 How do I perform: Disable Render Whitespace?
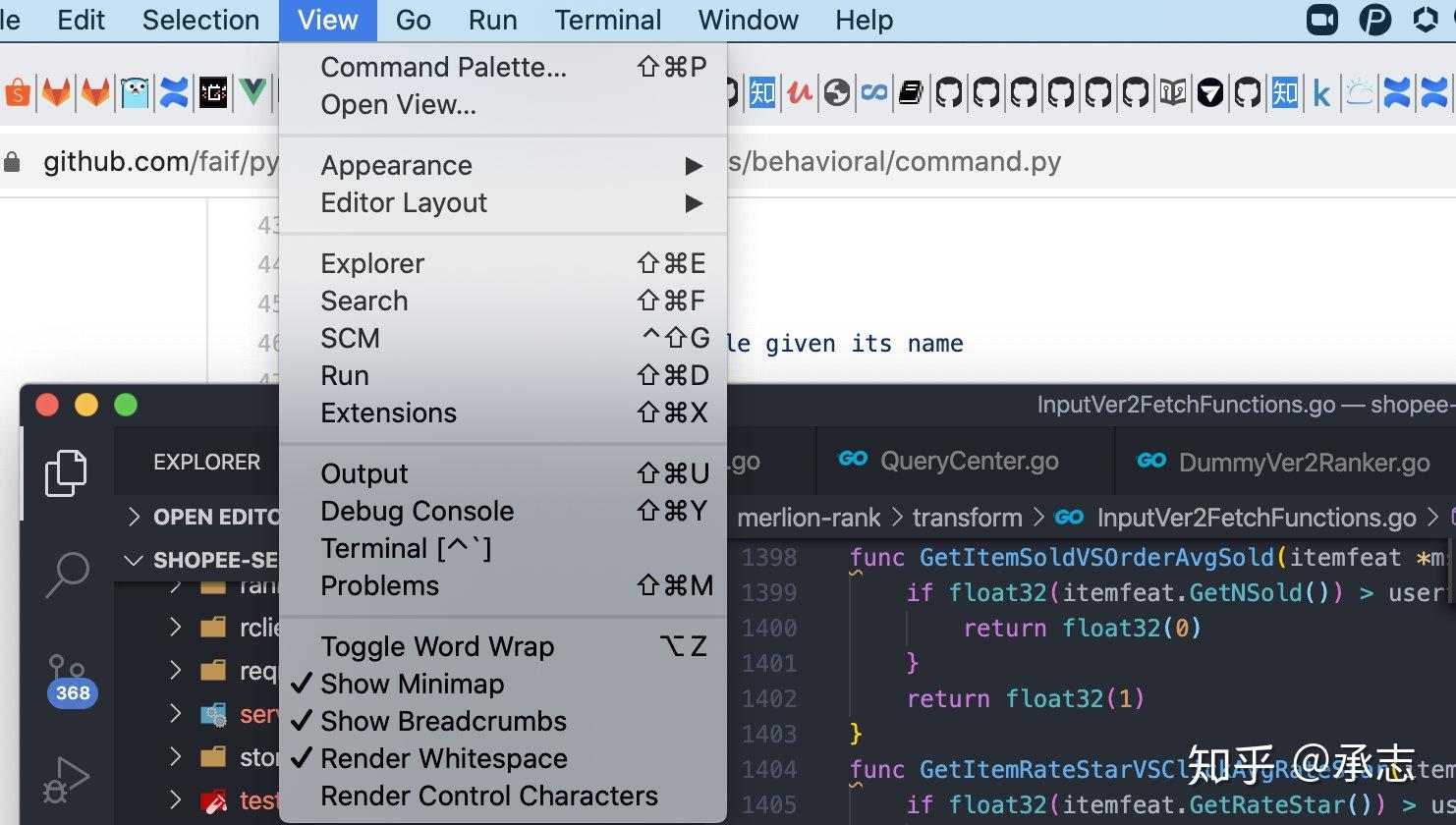tap(503, 758)
